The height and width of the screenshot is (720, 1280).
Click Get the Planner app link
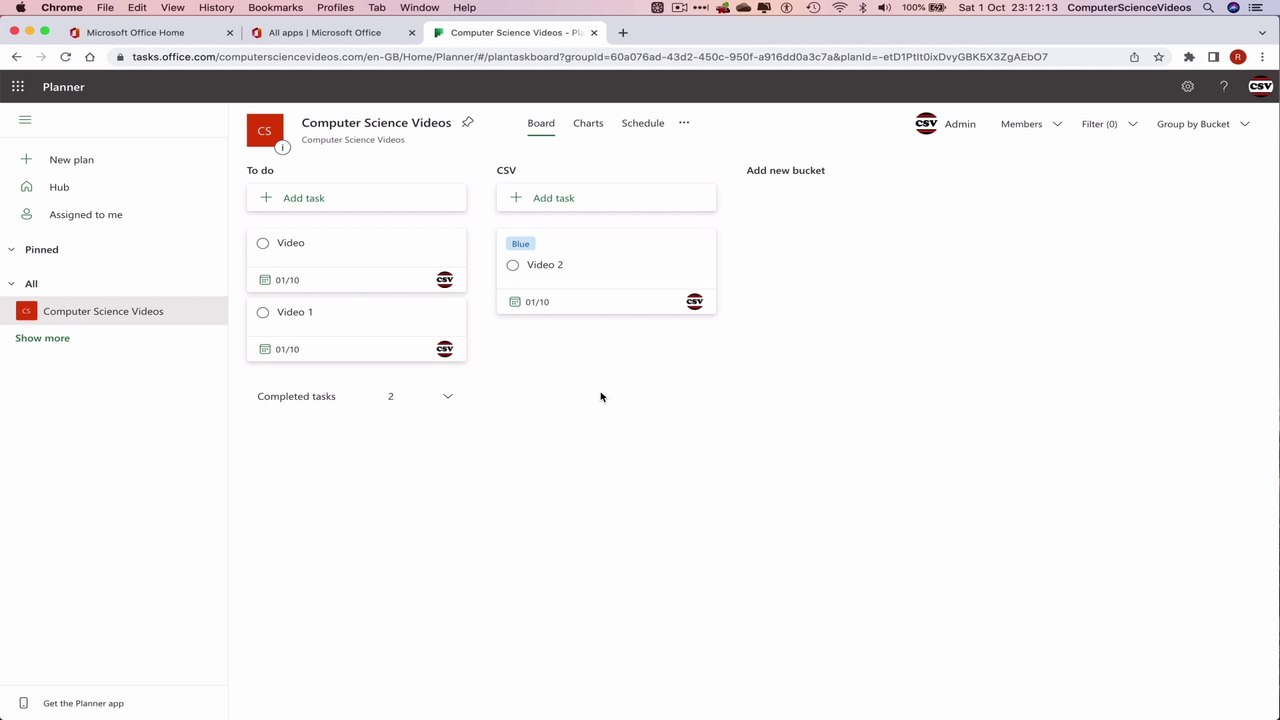click(x=83, y=703)
